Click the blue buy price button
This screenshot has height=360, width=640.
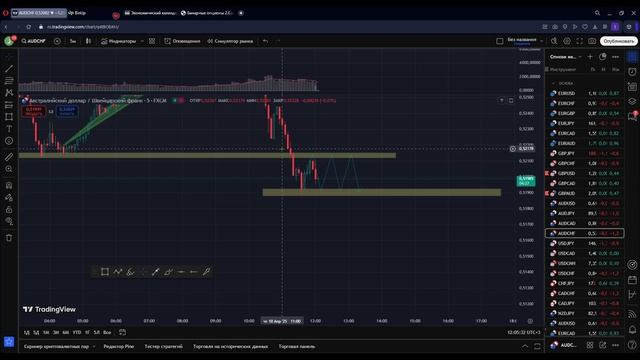67,111
